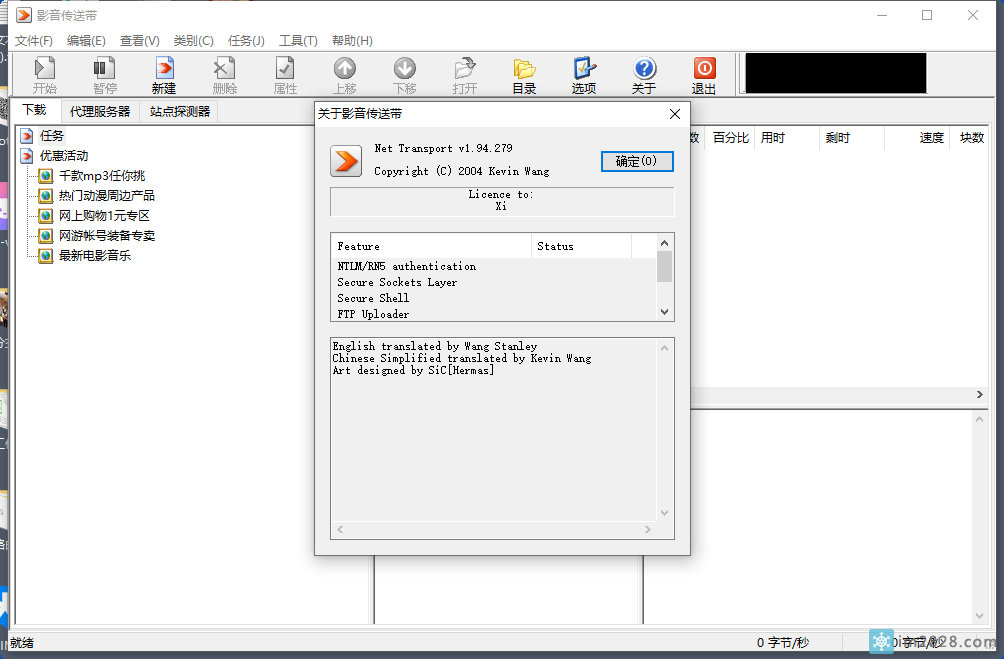This screenshot has width=1004, height=659.
Task: Click the 0 字节/秒 status bar speed
Action: click(782, 642)
